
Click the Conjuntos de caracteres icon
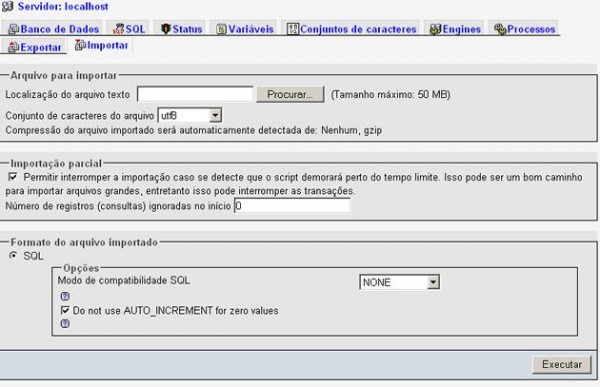pos(293,29)
